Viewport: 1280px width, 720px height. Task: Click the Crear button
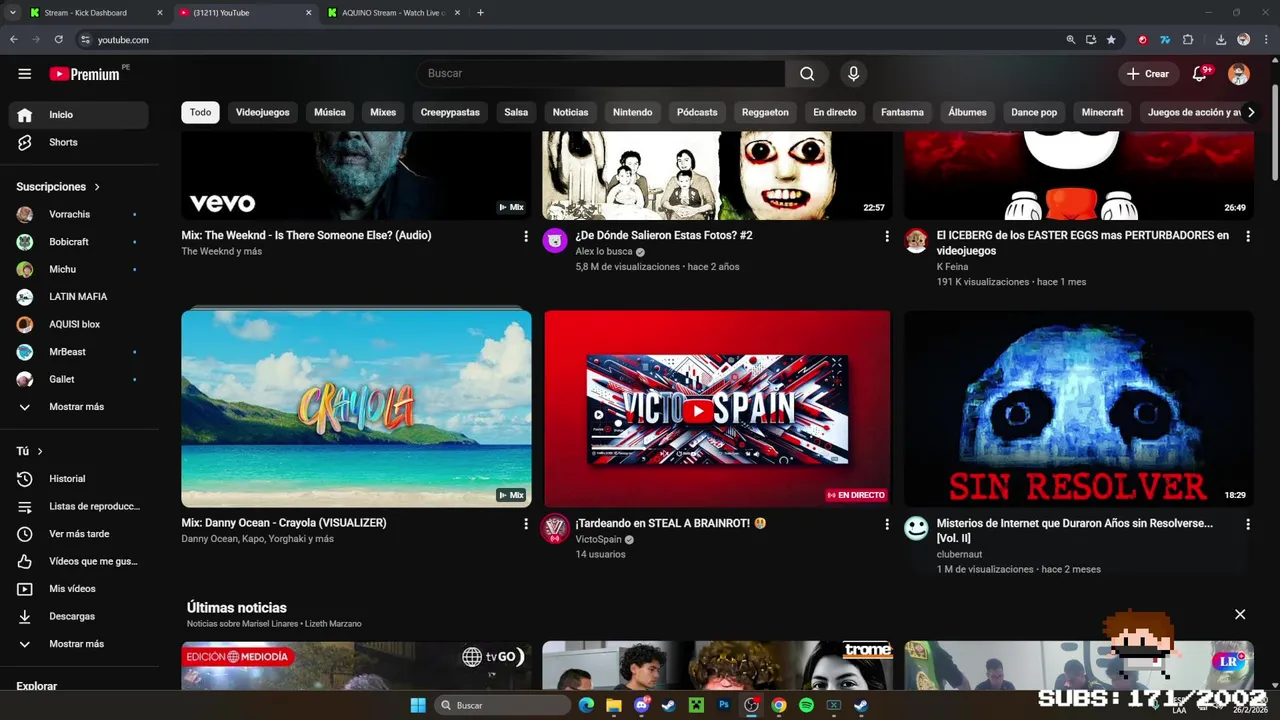1147,74
